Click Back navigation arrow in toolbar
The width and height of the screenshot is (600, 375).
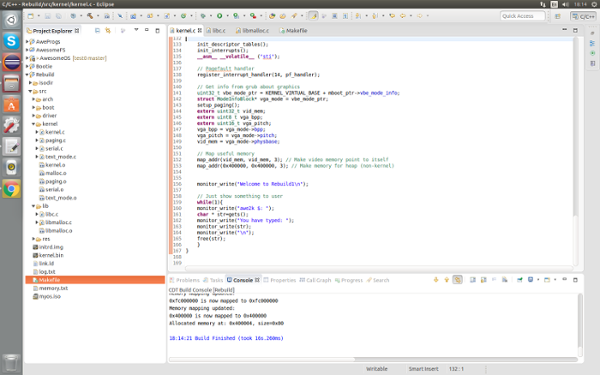(403, 16)
